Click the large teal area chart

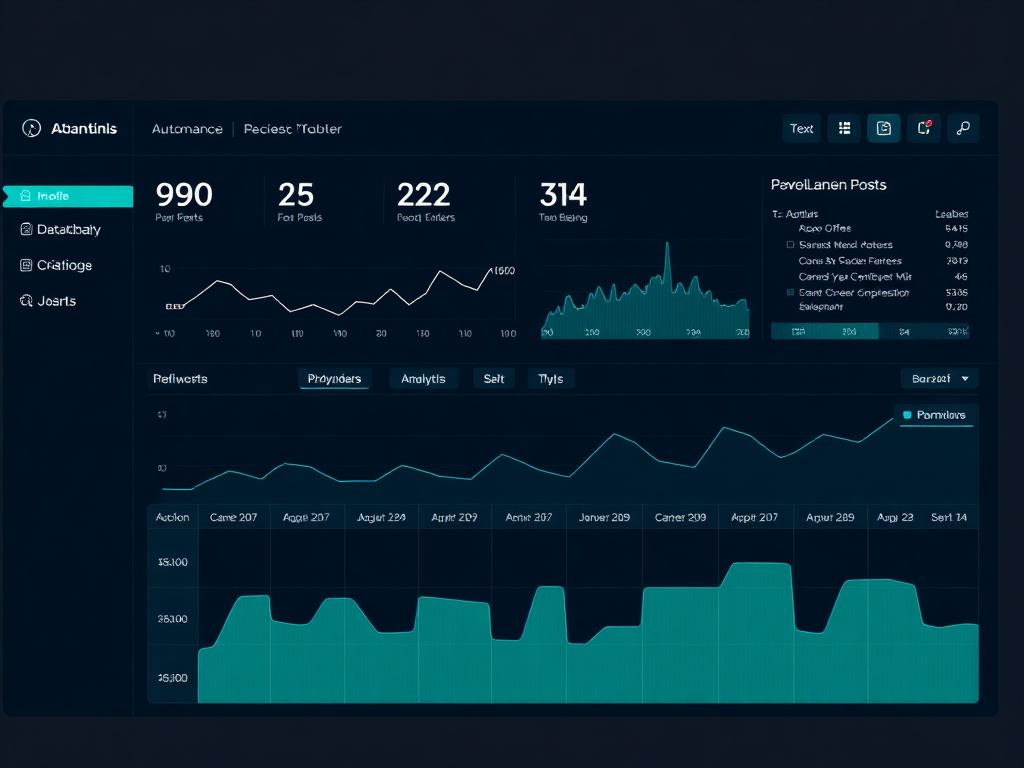point(588,632)
